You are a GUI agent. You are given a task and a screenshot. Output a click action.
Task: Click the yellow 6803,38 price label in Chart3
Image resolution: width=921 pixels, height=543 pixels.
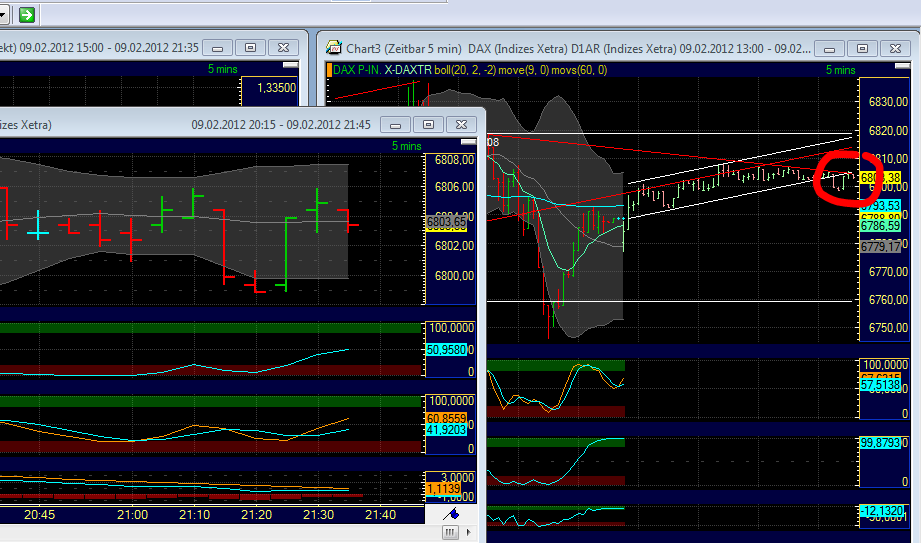click(874, 178)
